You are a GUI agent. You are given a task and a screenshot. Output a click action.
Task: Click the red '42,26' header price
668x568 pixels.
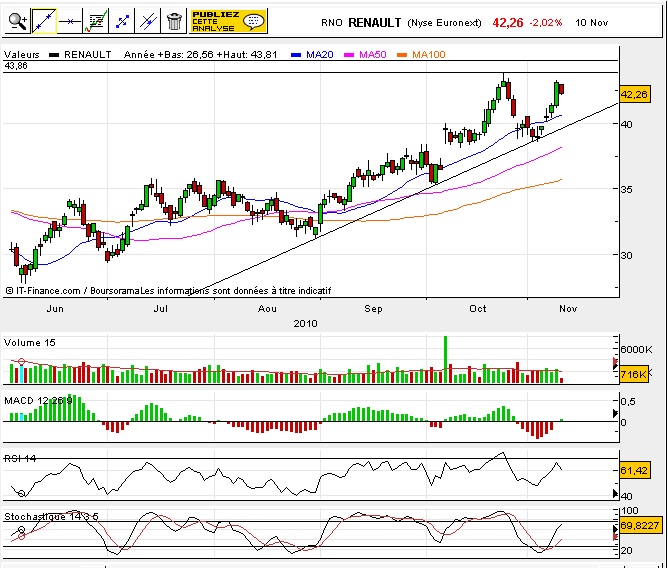[x=508, y=23]
